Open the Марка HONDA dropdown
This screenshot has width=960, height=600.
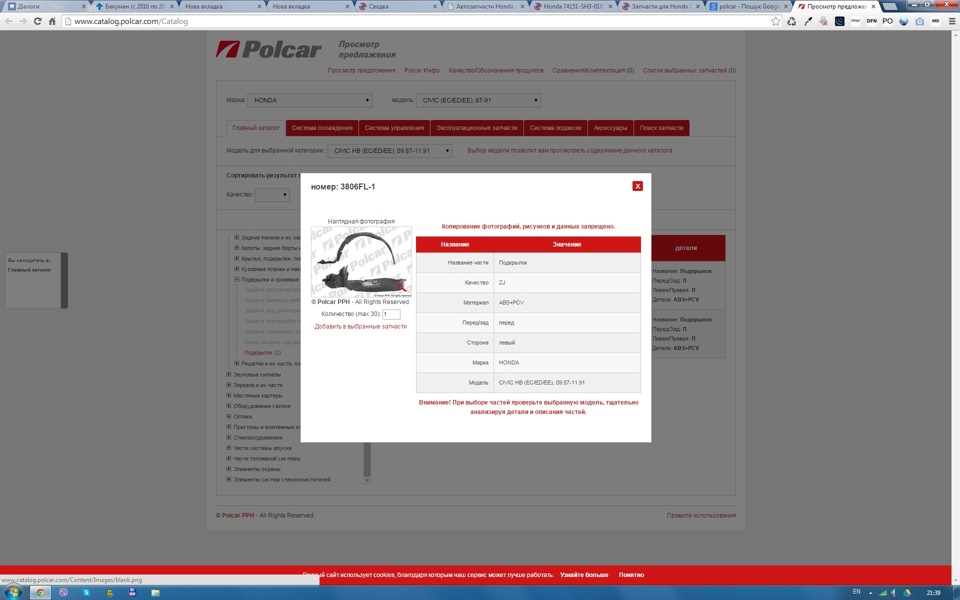(310, 100)
